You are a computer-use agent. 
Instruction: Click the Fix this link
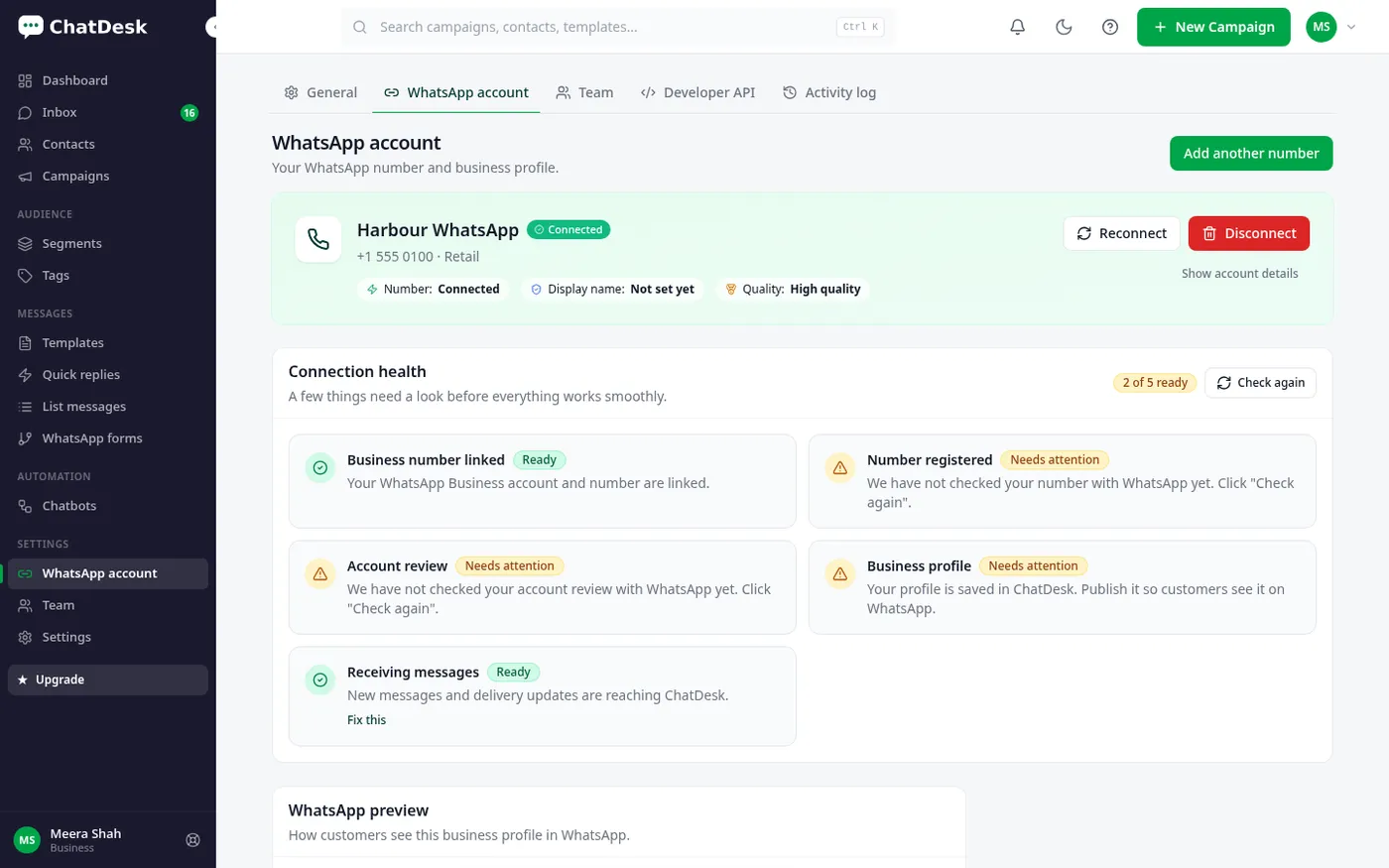tap(366, 720)
